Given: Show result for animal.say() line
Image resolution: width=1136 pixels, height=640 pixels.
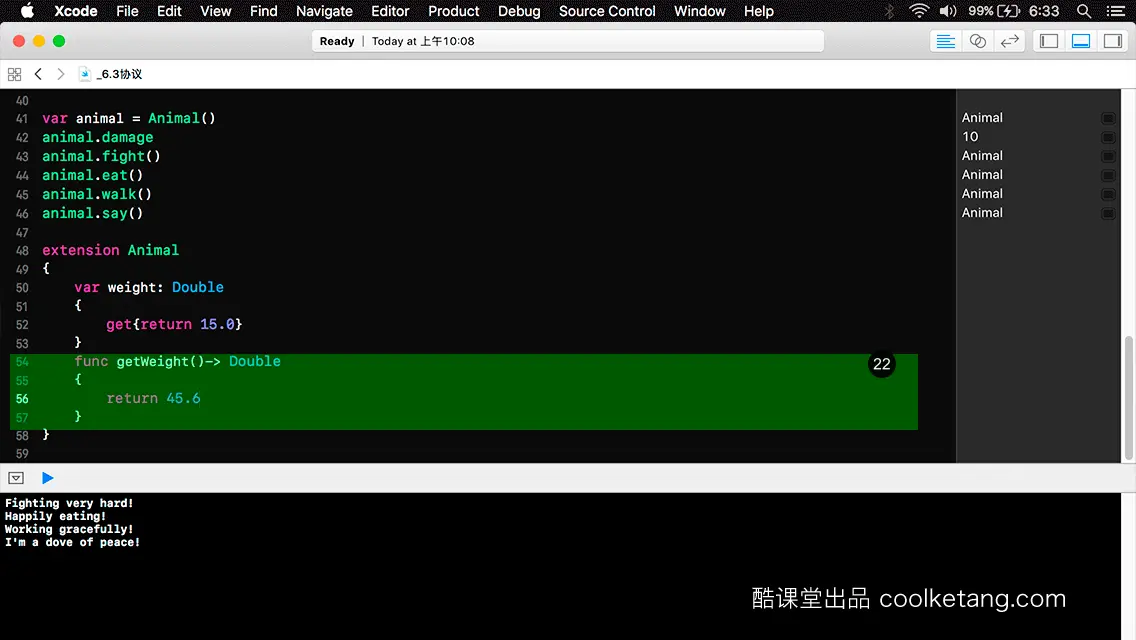Looking at the screenshot, I should (1108, 213).
